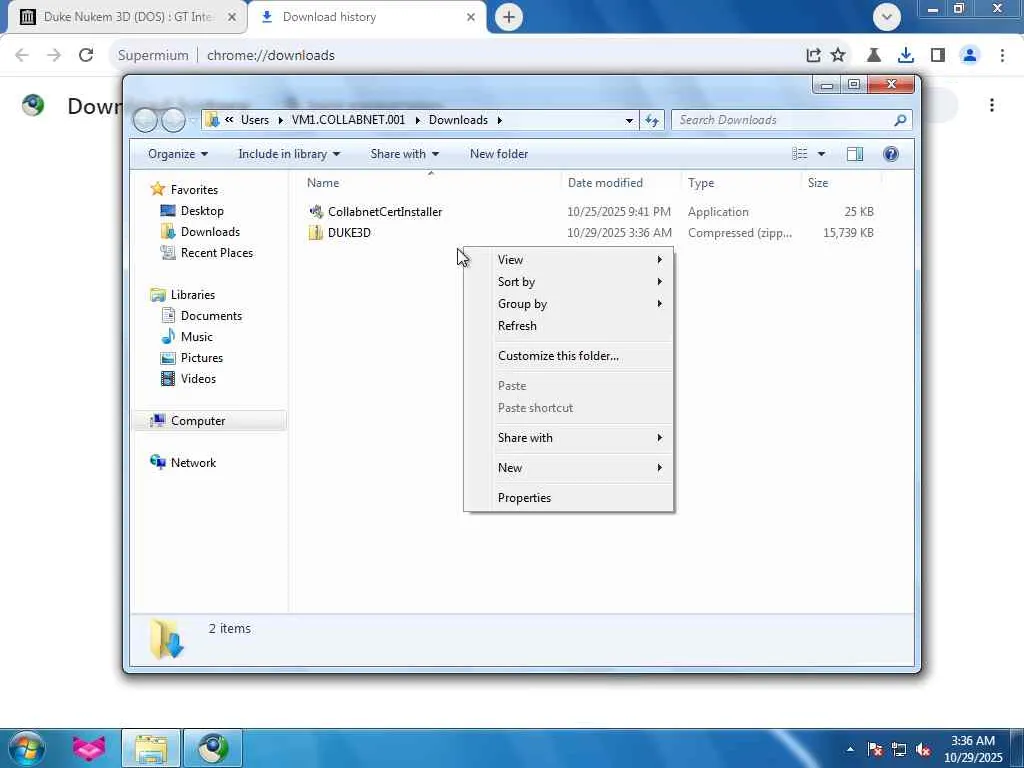The image size is (1024, 768).
Task: Click the Explorer back arrow button
Action: 145,120
